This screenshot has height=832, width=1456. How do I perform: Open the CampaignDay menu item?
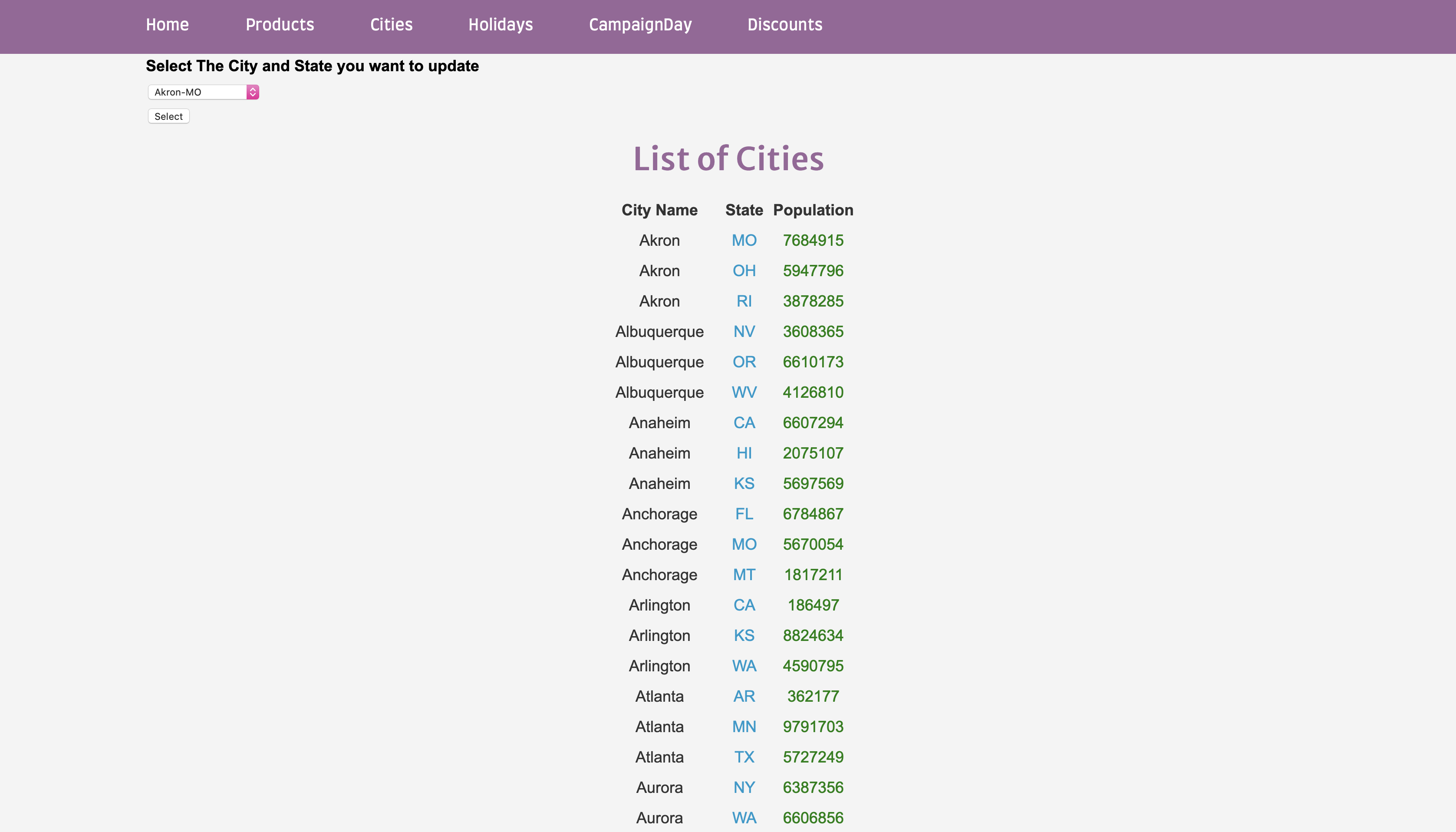(x=640, y=25)
